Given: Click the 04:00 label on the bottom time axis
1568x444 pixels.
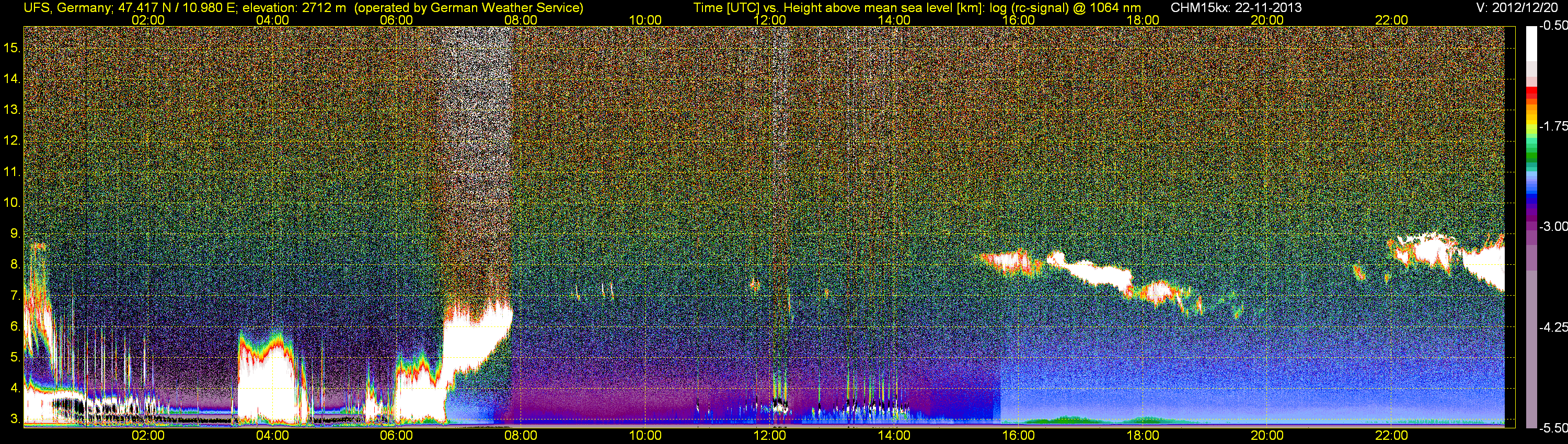Looking at the screenshot, I should tap(272, 436).
